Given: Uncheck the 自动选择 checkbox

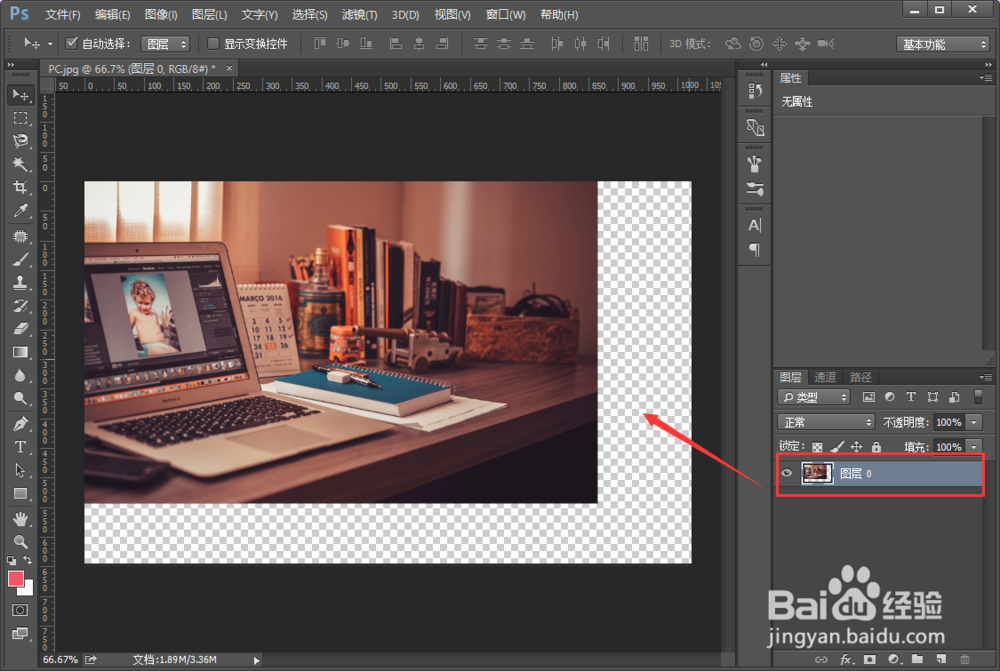Looking at the screenshot, I should (x=71, y=43).
